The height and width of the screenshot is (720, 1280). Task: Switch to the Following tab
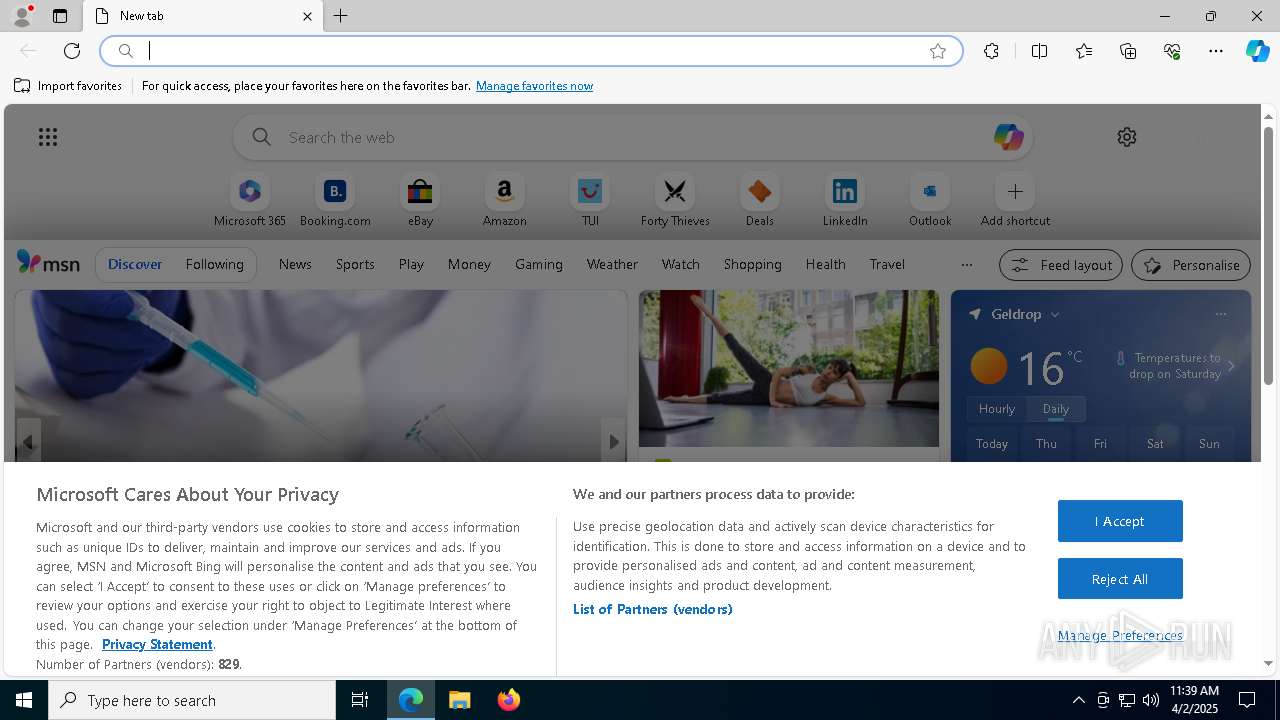214,264
